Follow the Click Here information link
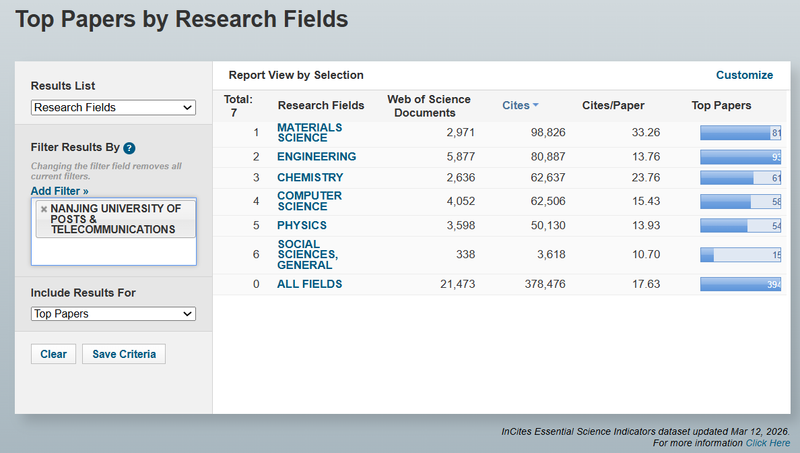Viewport: 800px width, 453px height. click(x=767, y=442)
